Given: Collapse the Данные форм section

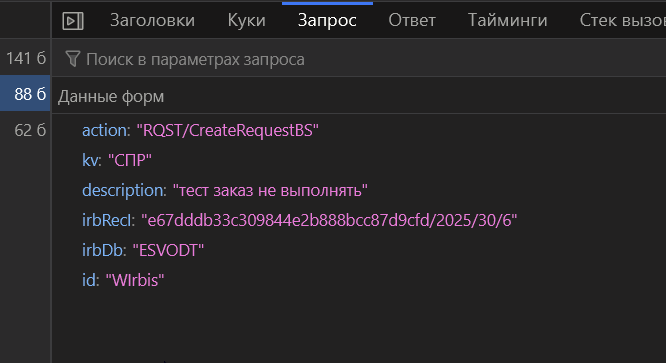Looking at the screenshot, I should coord(111,96).
